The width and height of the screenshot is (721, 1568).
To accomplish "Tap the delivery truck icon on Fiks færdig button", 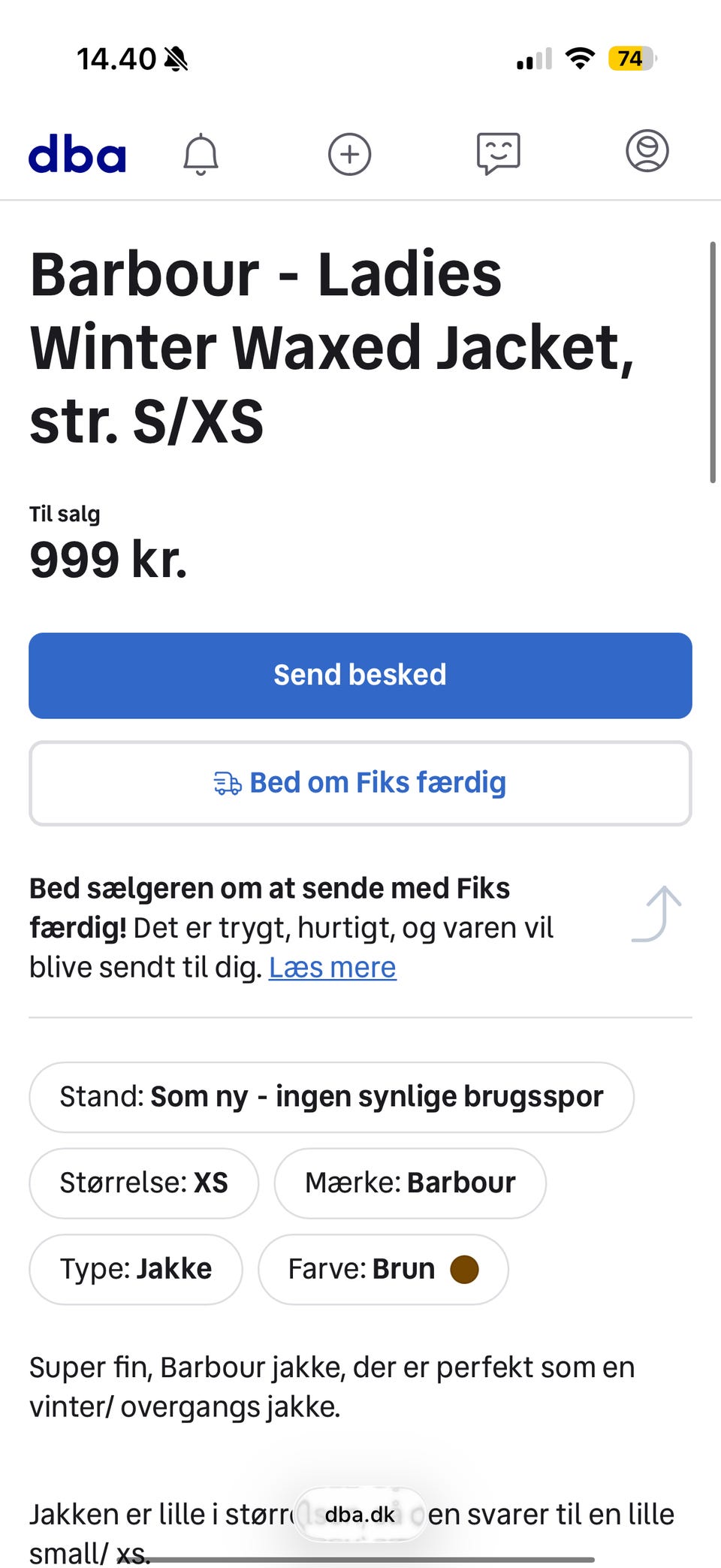I will tap(227, 784).
